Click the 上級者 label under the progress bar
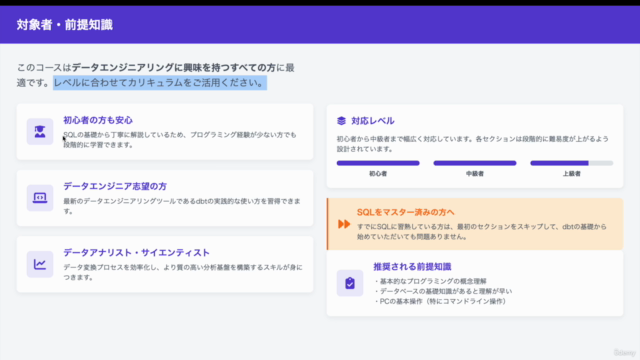This screenshot has height=360, width=640. coord(571,174)
